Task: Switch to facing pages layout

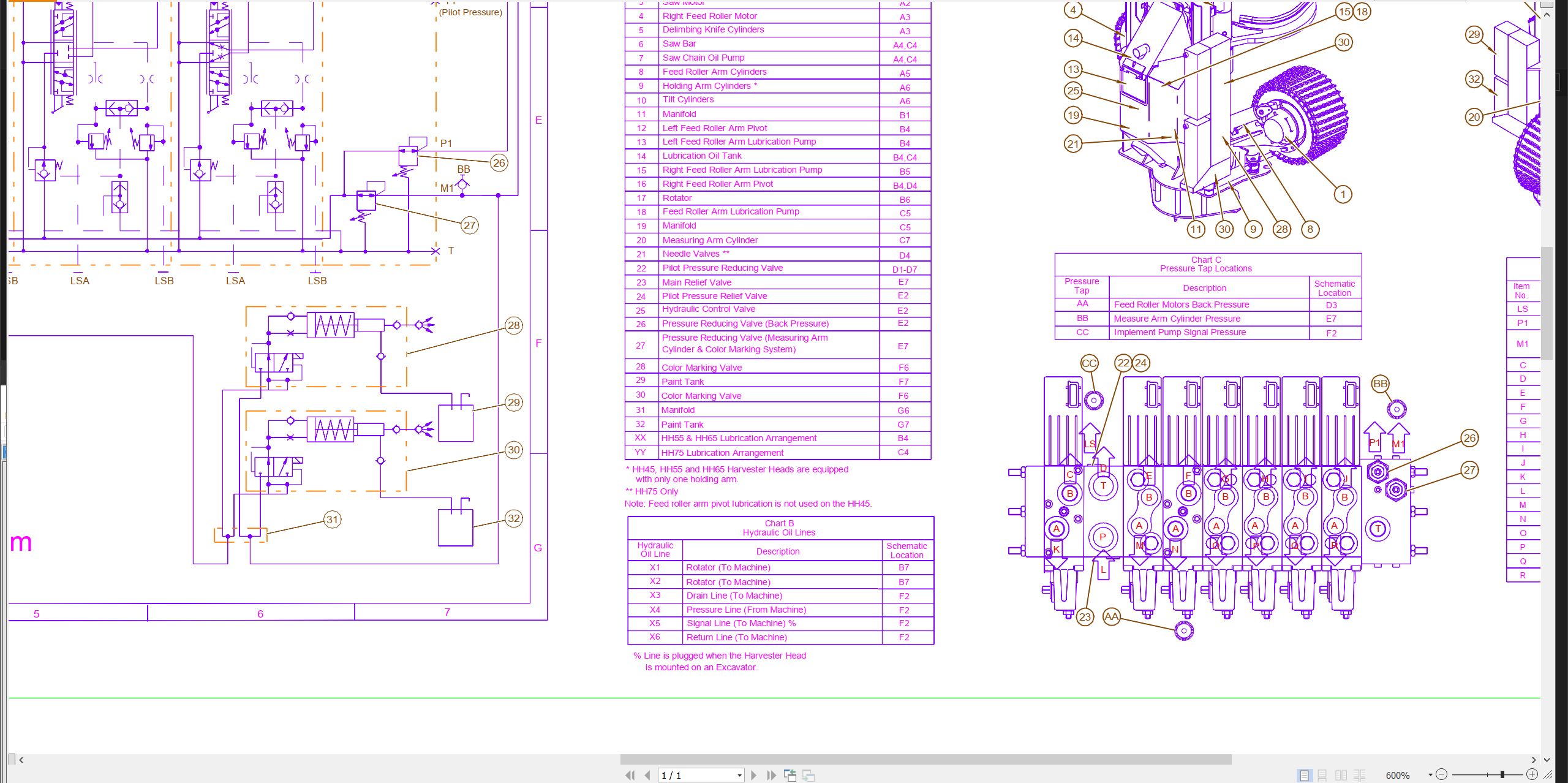Action: tap(1341, 775)
